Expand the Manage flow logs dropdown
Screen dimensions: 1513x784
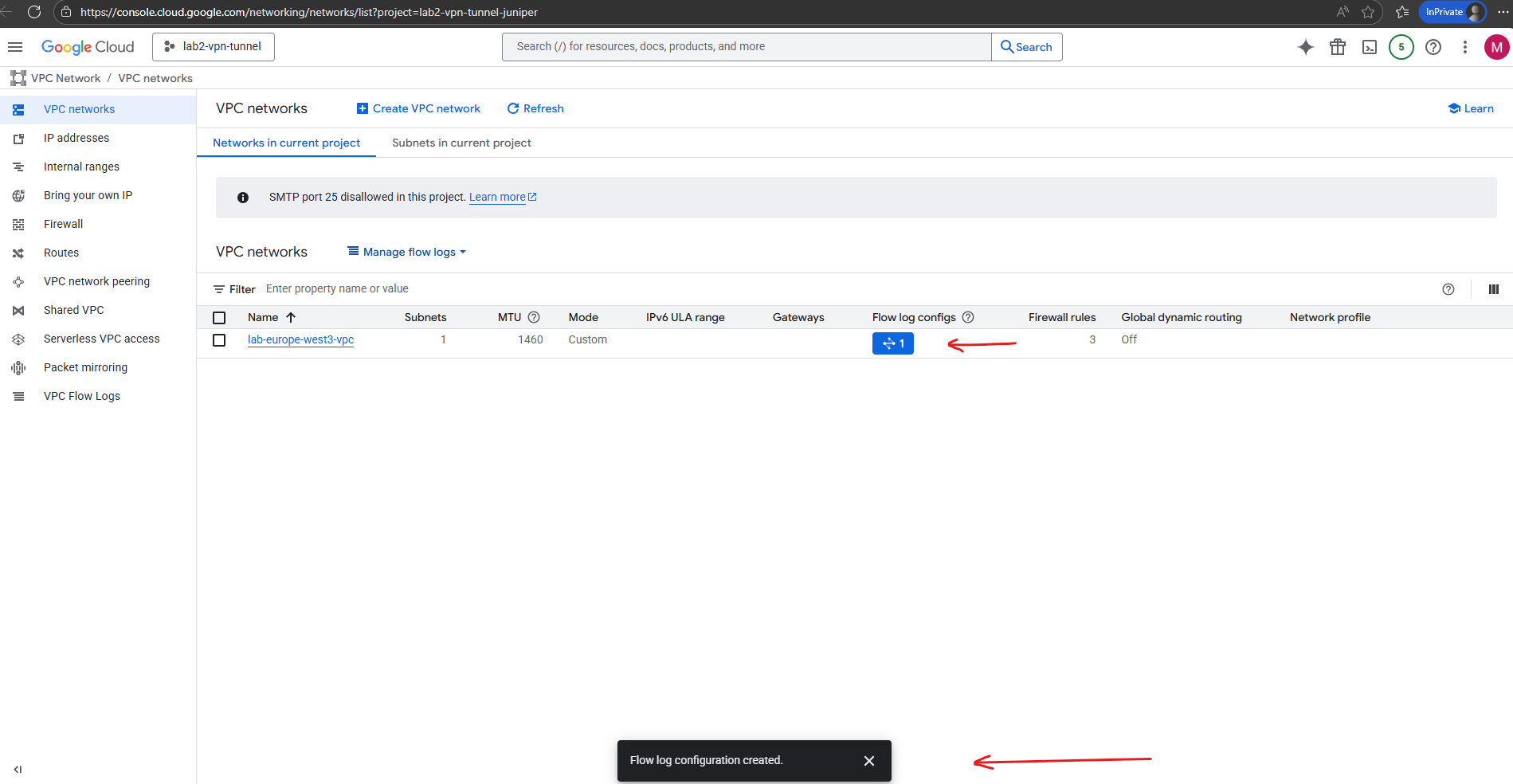(407, 252)
